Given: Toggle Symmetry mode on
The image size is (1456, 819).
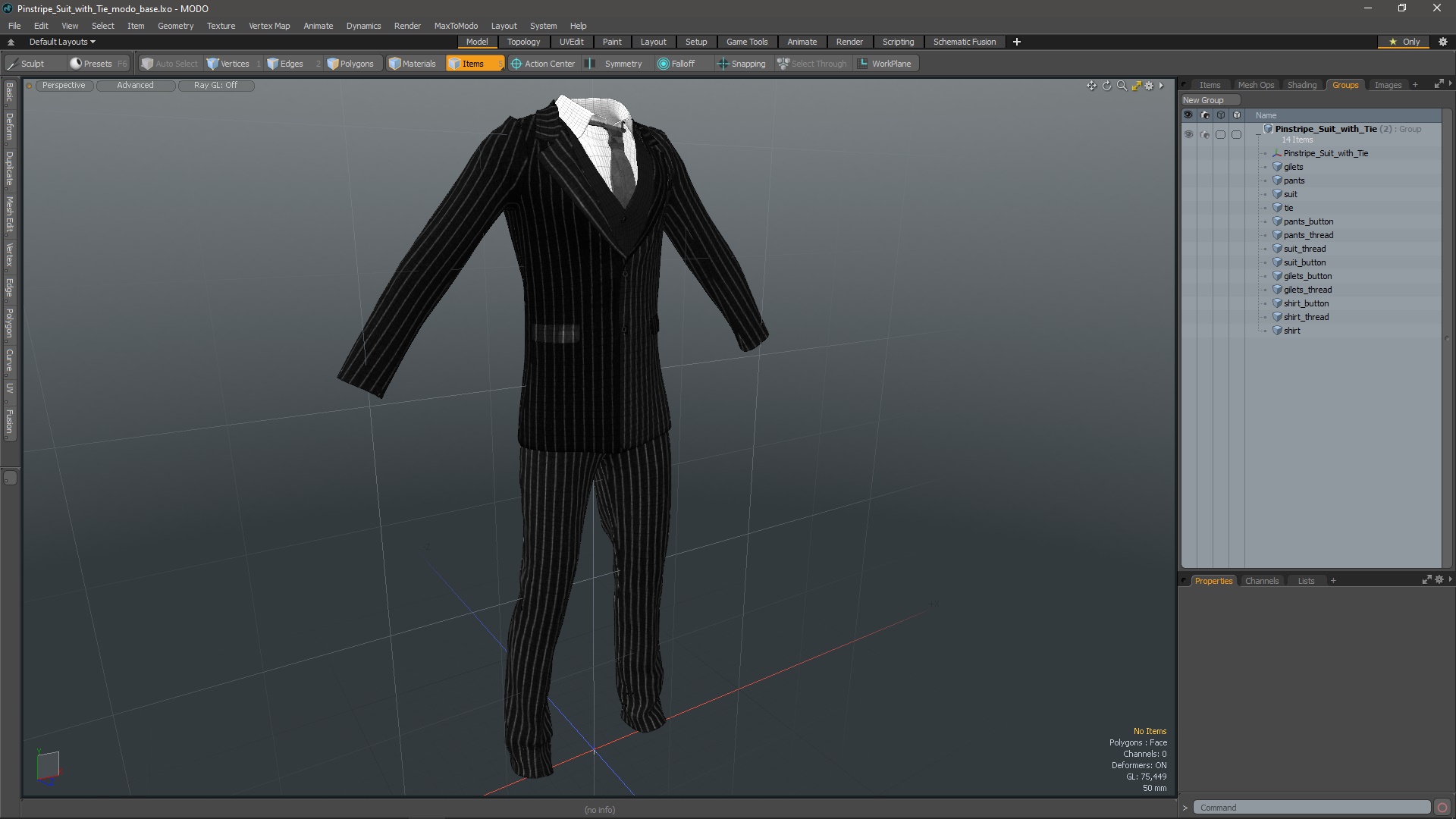Looking at the screenshot, I should point(615,64).
